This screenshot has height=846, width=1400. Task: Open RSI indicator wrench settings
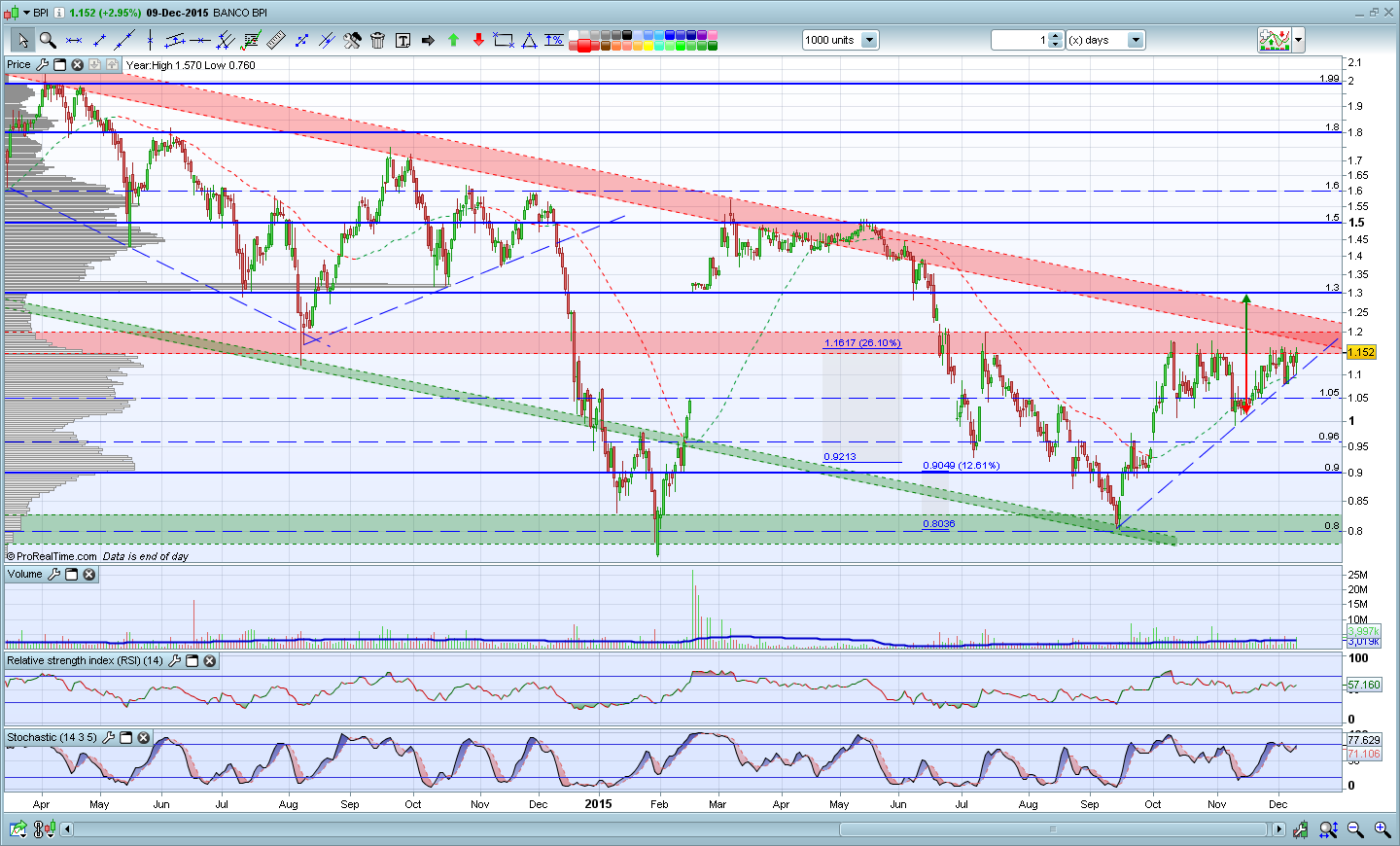point(175,661)
